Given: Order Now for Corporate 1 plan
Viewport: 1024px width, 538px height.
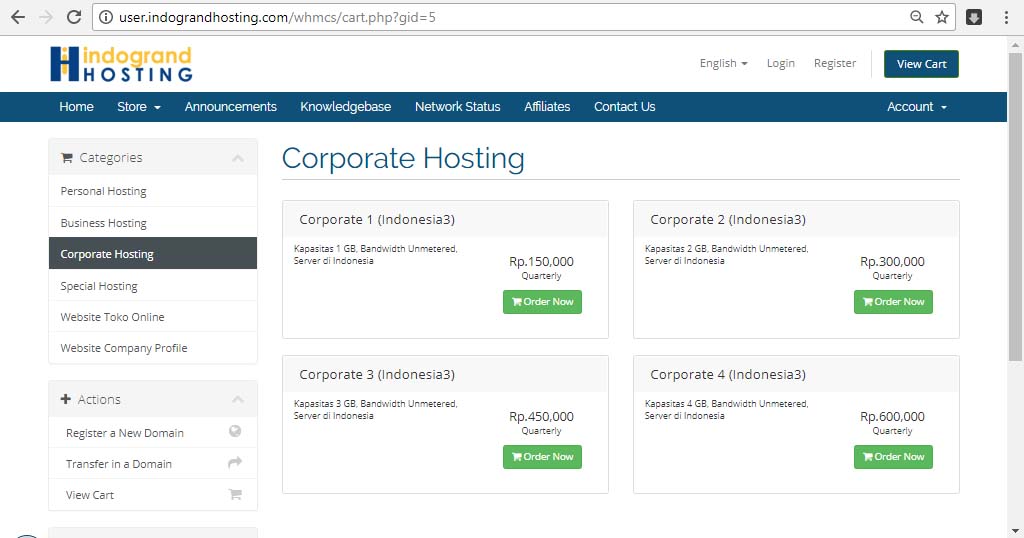Looking at the screenshot, I should tap(542, 302).
